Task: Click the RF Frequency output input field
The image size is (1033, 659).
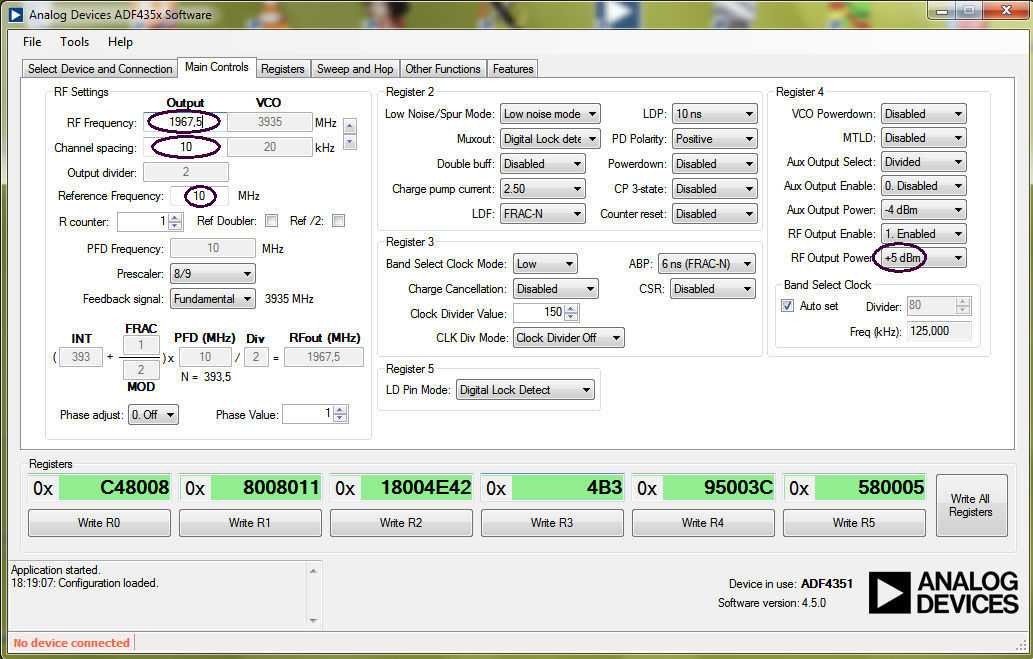Action: [x=184, y=122]
